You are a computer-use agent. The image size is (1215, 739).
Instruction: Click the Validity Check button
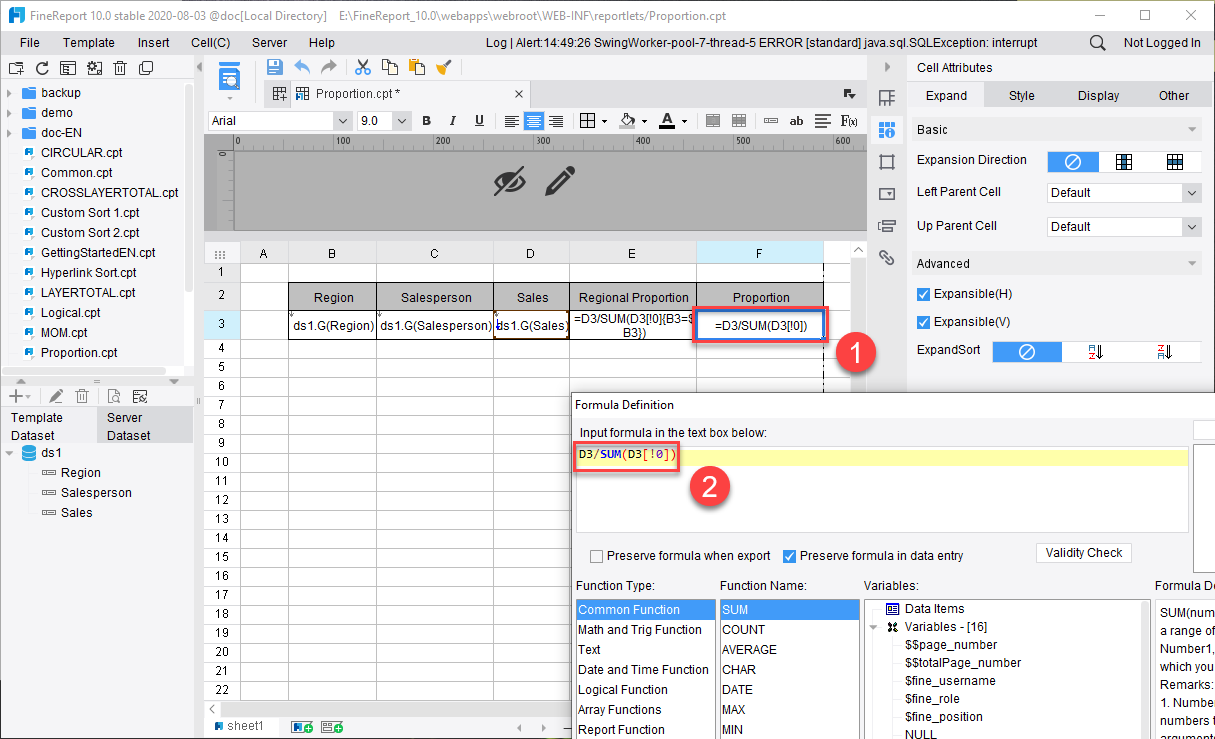pyautogui.click(x=1083, y=553)
